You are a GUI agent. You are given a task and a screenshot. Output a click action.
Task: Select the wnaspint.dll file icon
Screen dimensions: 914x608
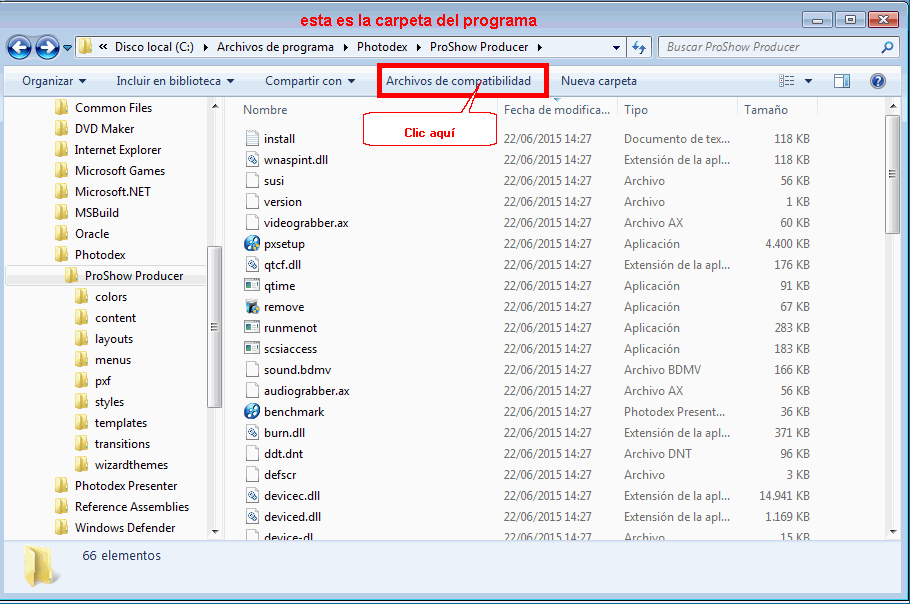(252, 159)
